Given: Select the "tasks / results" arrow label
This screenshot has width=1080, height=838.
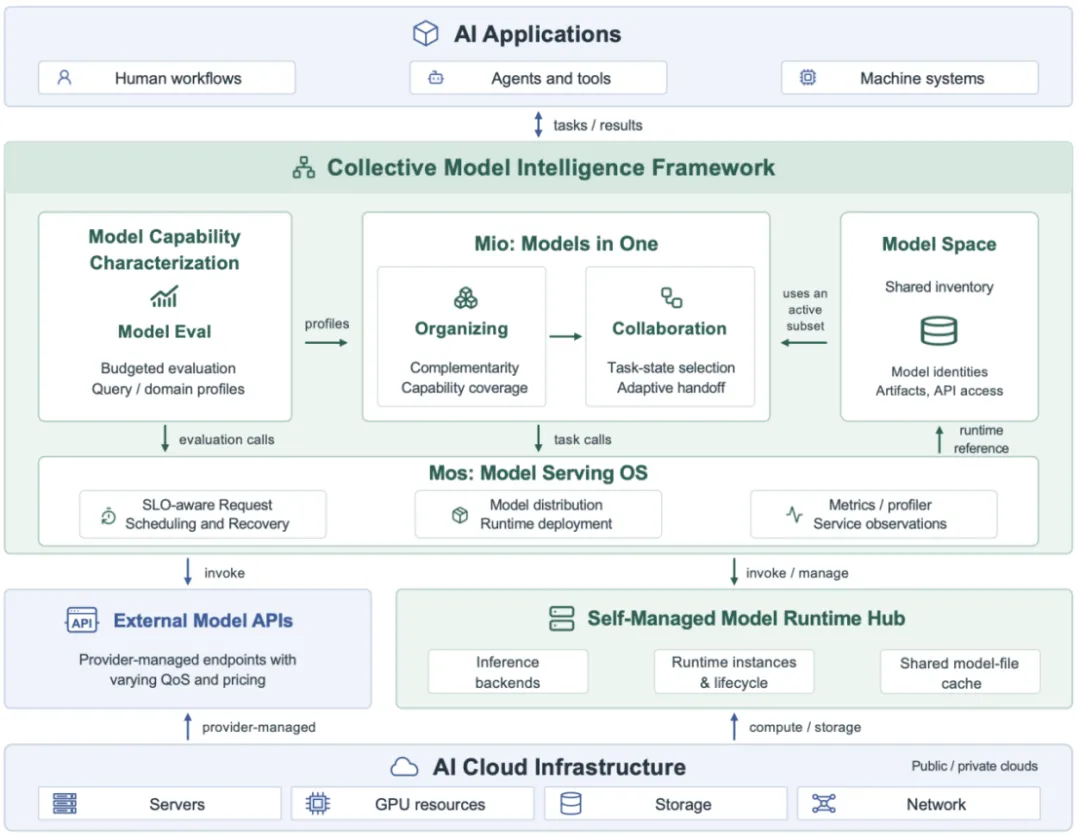Looking at the screenshot, I should pos(598,125).
